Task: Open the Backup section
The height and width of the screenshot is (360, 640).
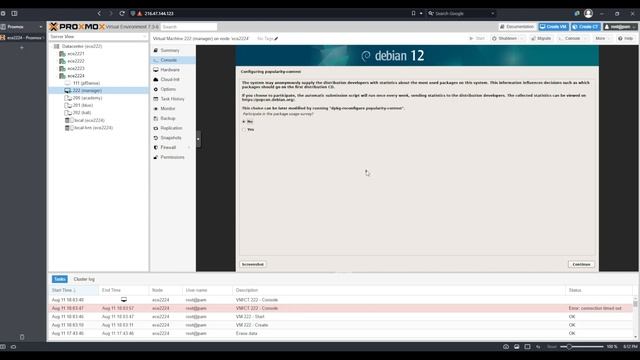Action: click(168, 118)
